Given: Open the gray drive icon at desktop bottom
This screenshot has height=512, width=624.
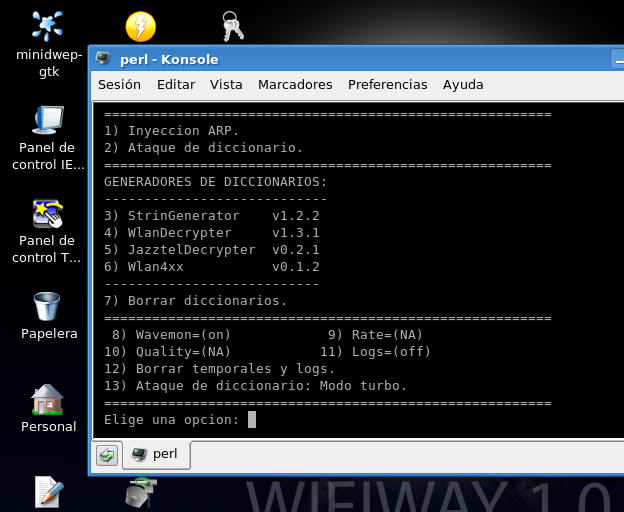Looking at the screenshot, I should click(140, 491).
